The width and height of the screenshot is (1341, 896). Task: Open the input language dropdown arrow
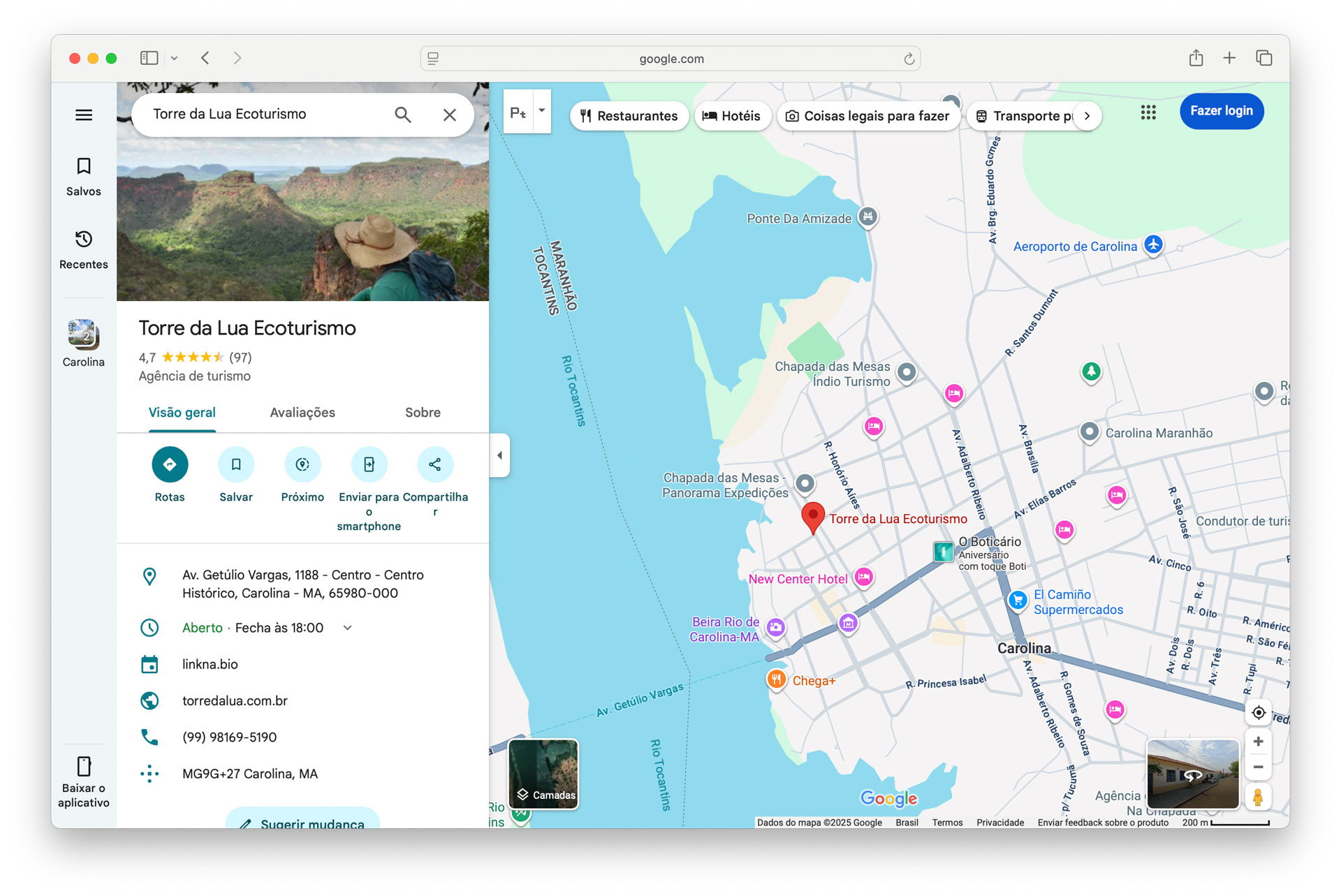tap(542, 110)
